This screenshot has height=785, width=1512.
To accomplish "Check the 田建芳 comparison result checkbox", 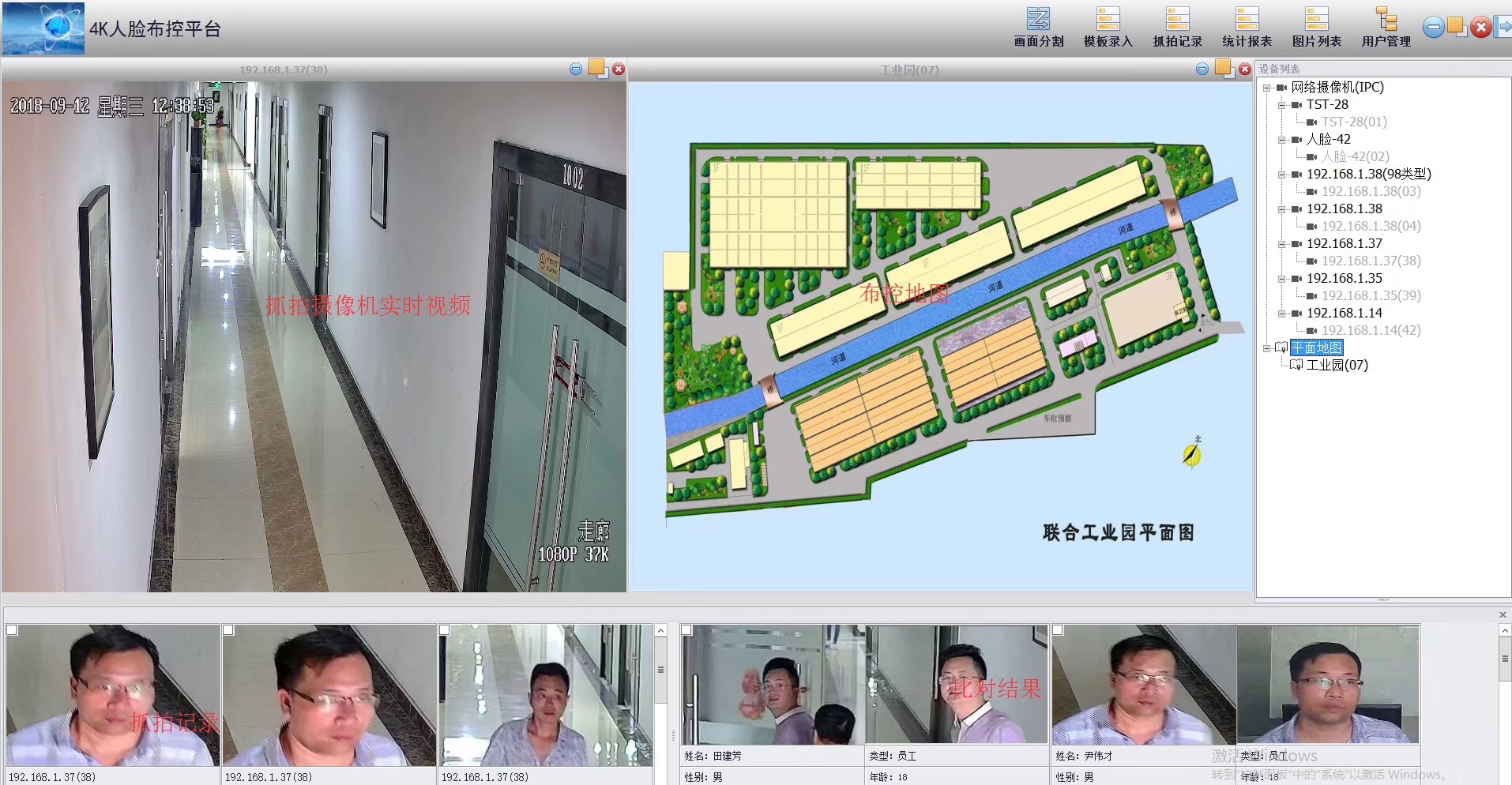I will pos(686,630).
